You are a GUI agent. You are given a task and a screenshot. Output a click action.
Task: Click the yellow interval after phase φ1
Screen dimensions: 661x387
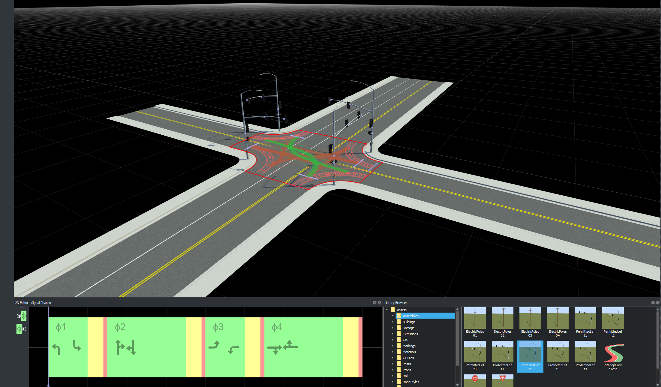click(x=95, y=347)
